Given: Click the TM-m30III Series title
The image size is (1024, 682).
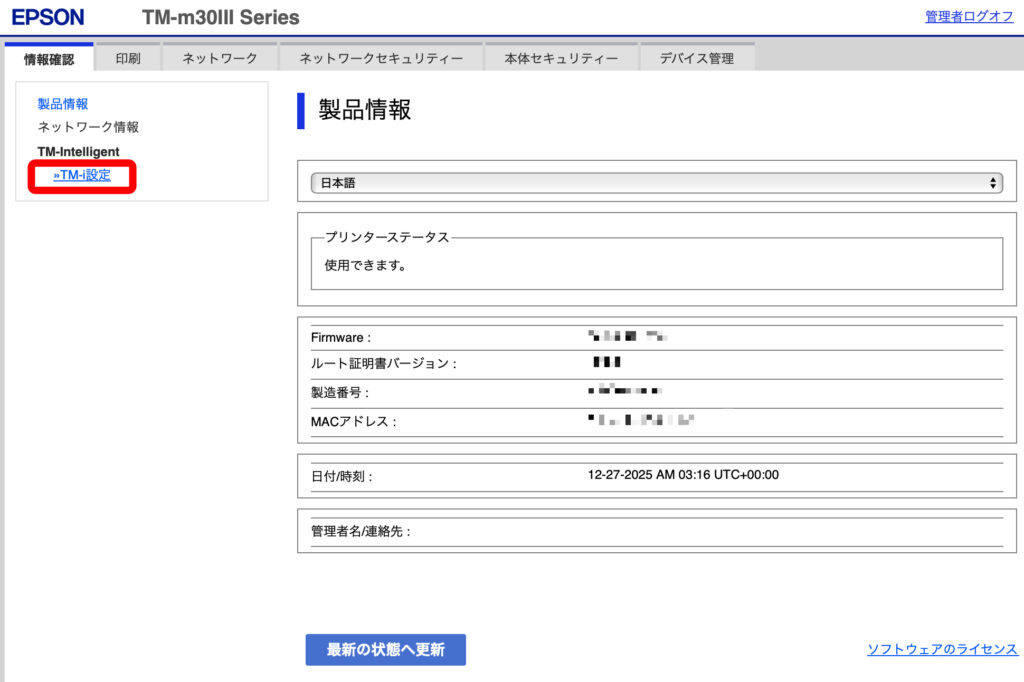Looking at the screenshot, I should (x=220, y=17).
